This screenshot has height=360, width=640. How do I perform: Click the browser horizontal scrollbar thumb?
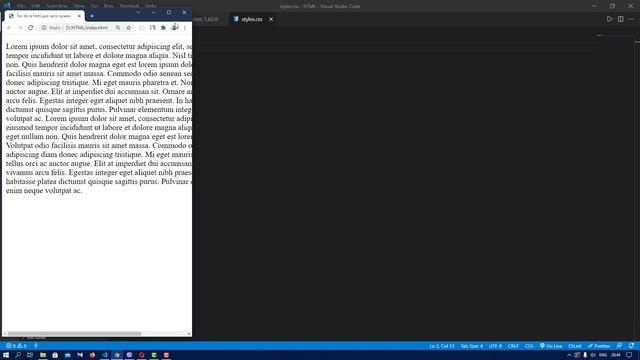74,334
